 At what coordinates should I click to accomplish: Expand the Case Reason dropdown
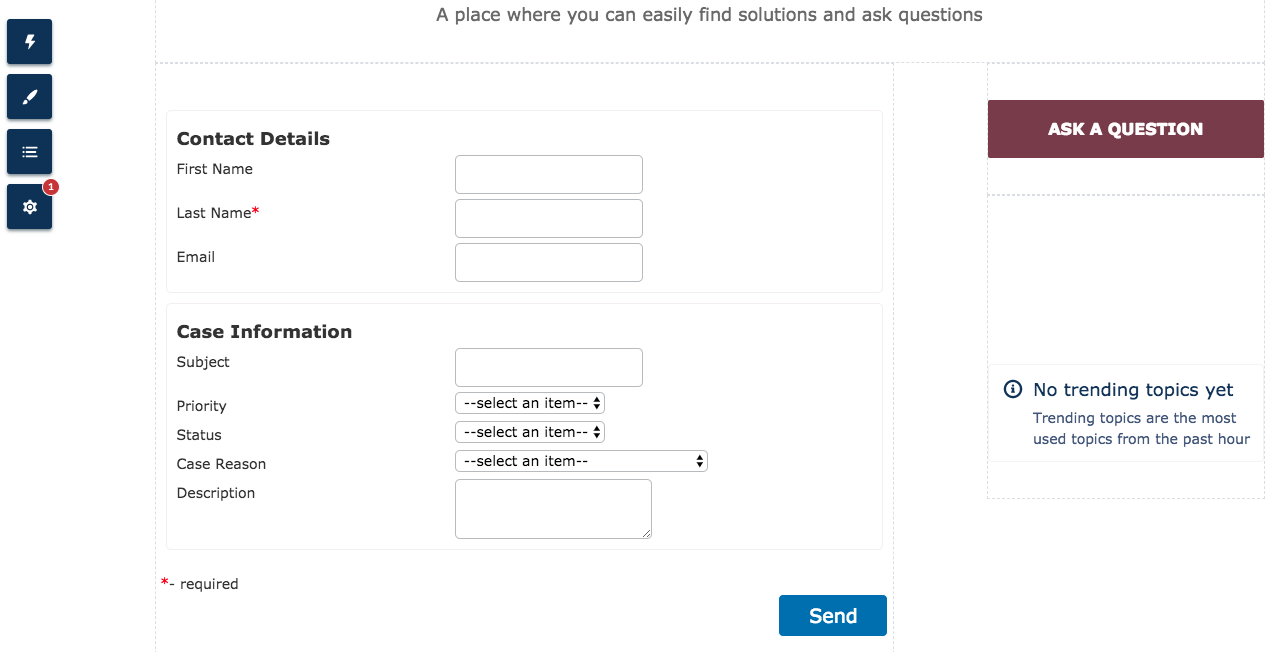point(581,461)
